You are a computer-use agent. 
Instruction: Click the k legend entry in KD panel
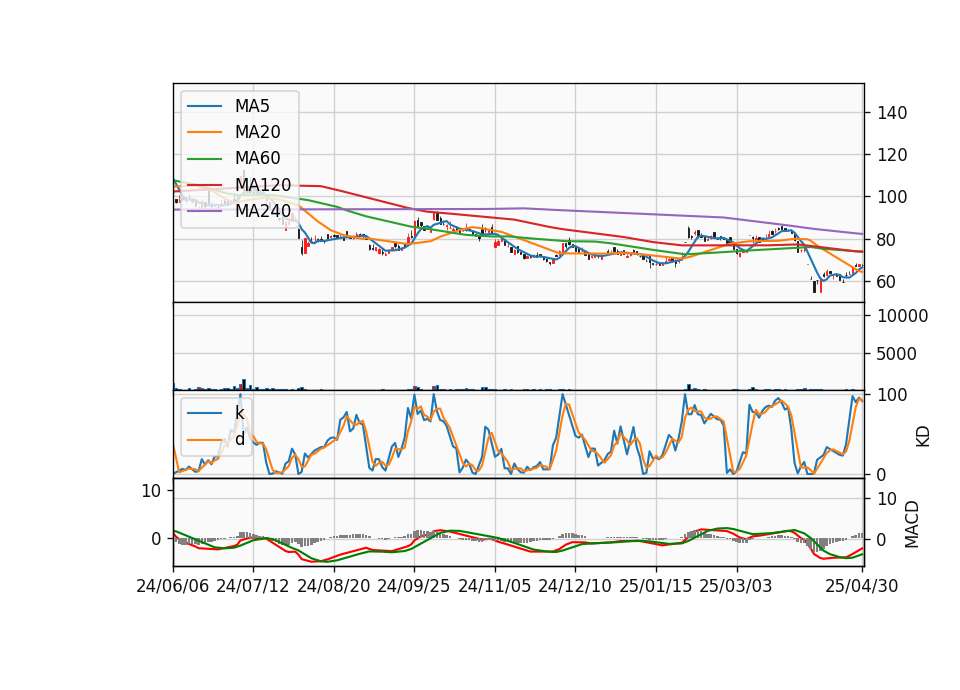239,413
